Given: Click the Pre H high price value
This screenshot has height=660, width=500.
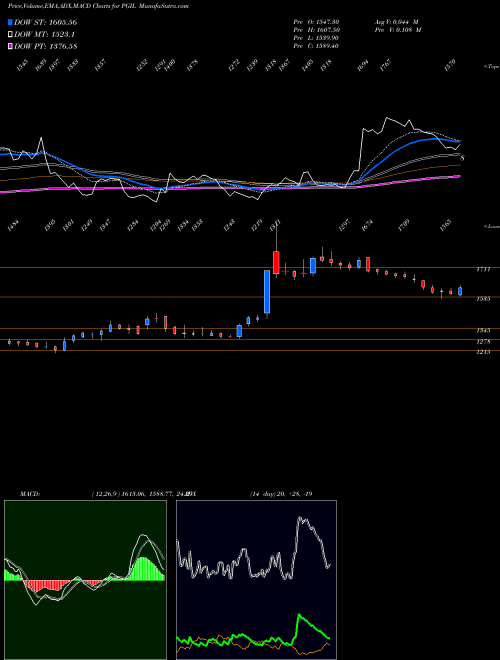Looking at the screenshot, I should tap(316, 30).
